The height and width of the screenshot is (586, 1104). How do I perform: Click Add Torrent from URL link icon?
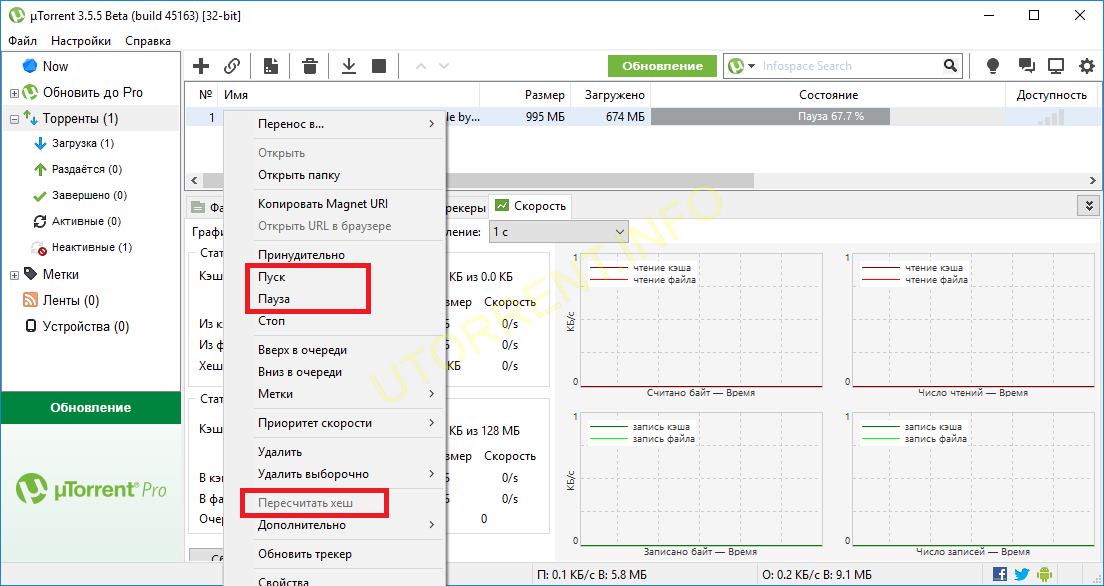pos(232,66)
